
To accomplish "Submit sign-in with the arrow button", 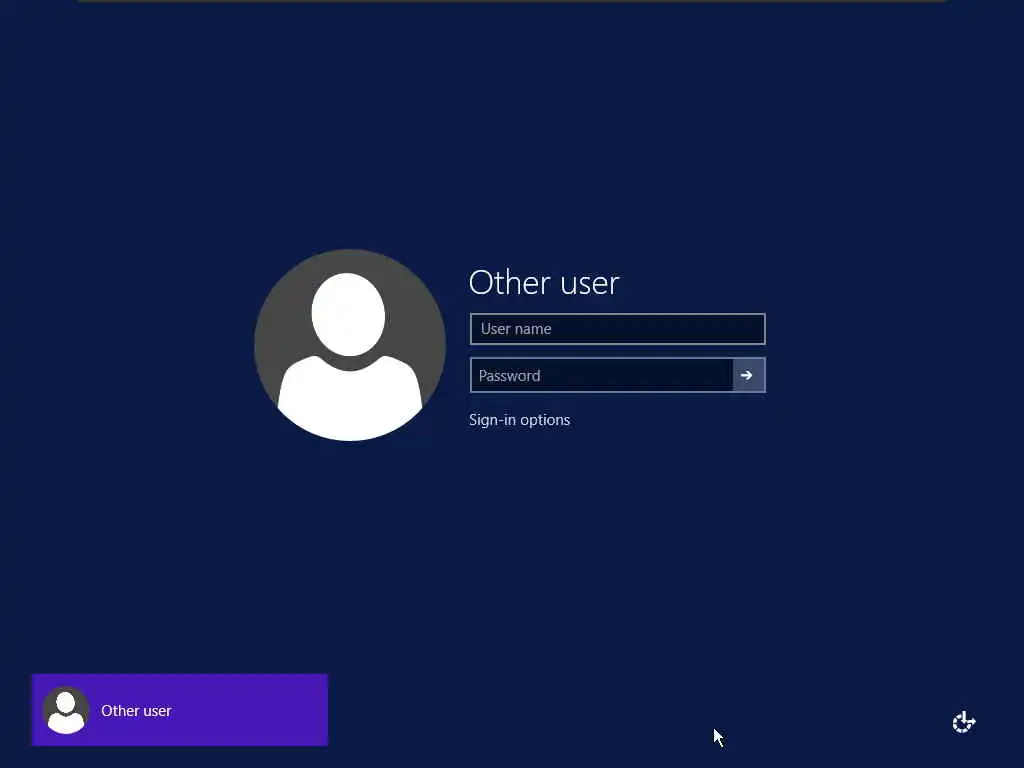I will [x=749, y=375].
